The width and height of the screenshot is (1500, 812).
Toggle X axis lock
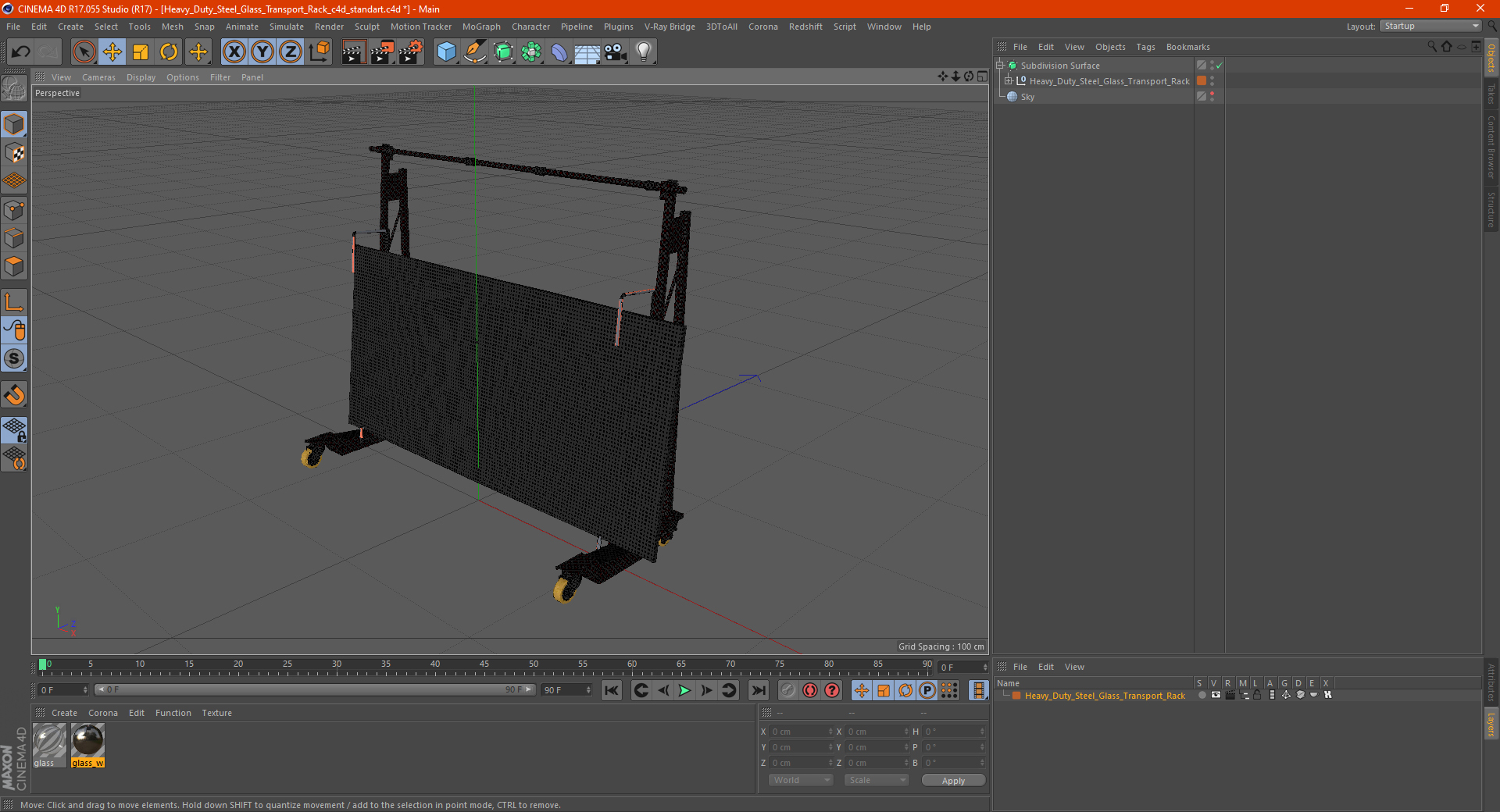(234, 52)
